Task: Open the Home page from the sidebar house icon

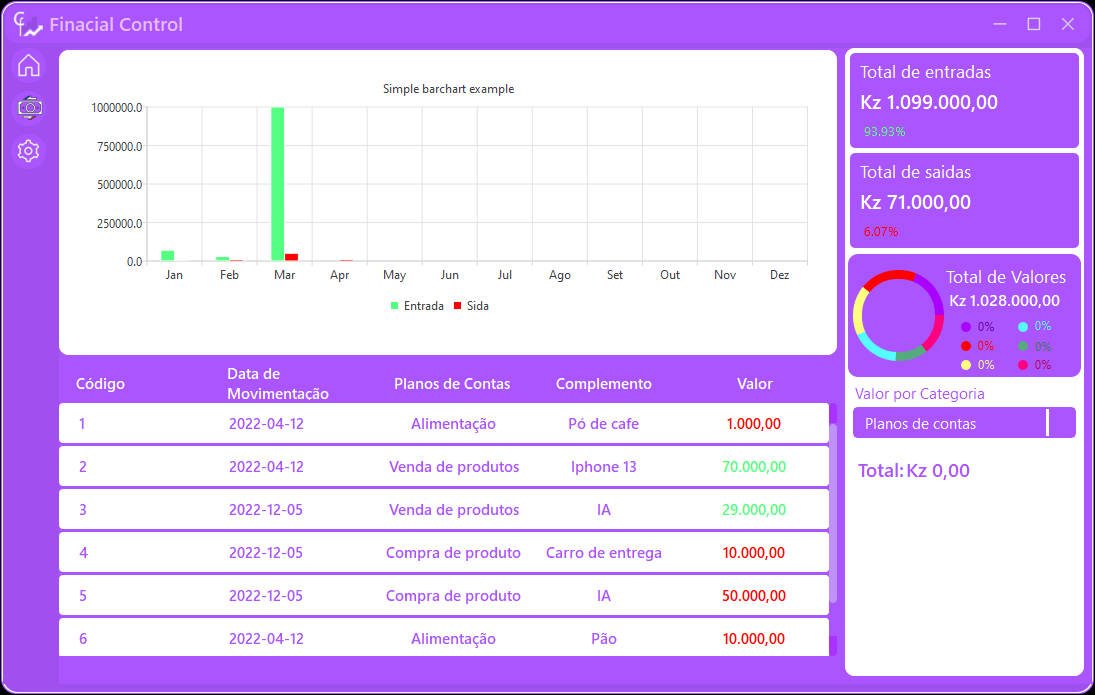Action: [x=29, y=65]
